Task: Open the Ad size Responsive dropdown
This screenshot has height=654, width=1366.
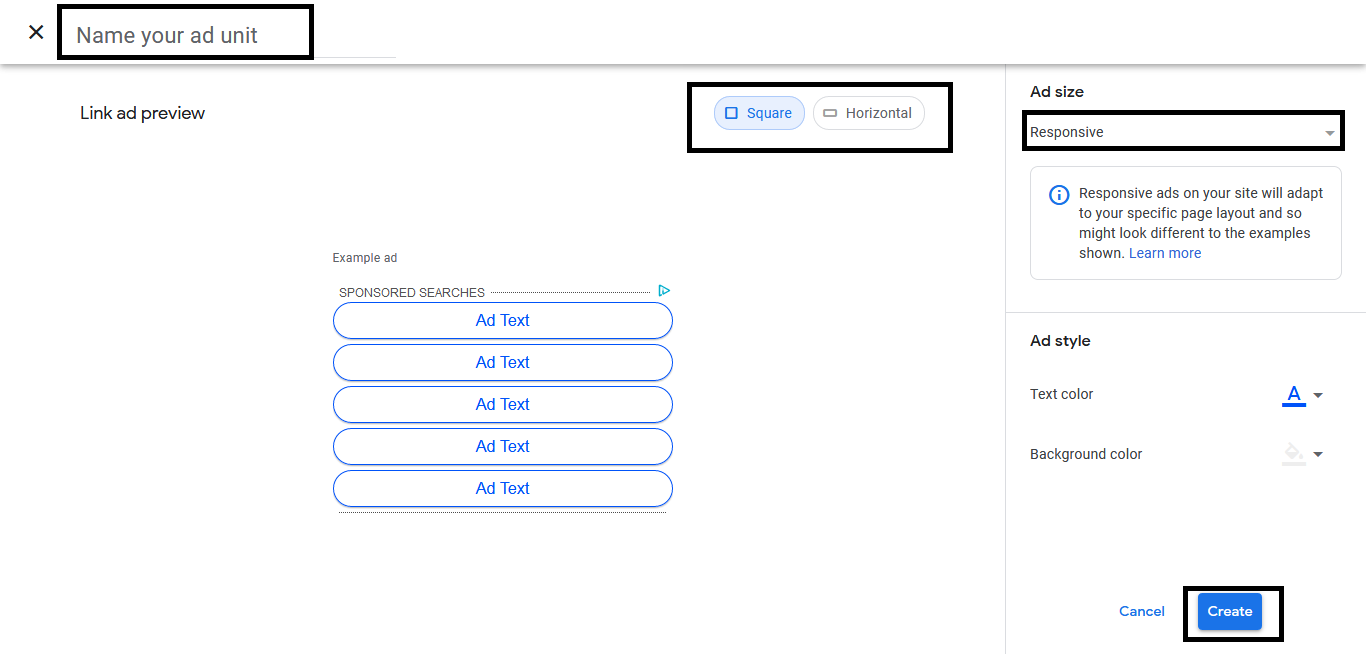Action: point(1183,132)
